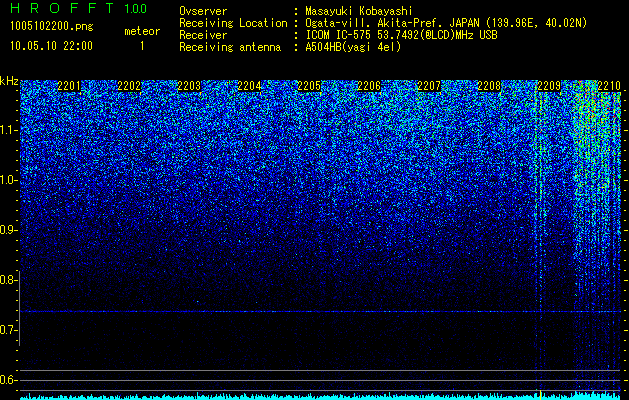Click the 2203 time marker
The height and width of the screenshot is (400, 629).
[189, 86]
